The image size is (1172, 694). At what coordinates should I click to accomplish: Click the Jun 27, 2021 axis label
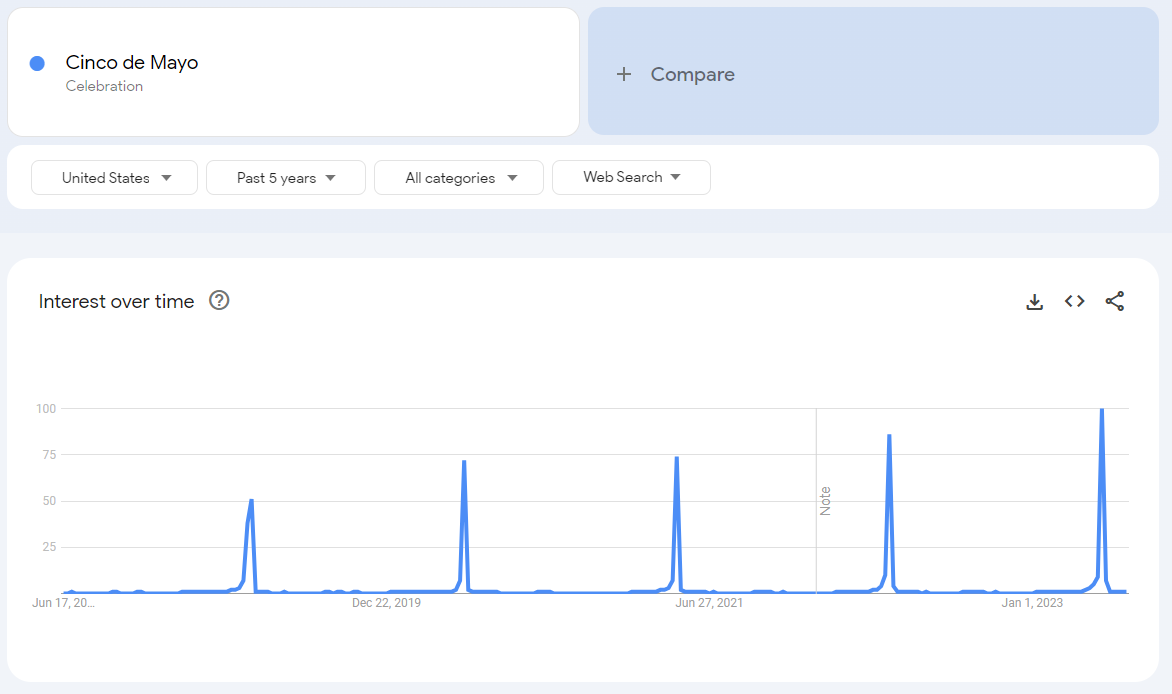tap(709, 603)
